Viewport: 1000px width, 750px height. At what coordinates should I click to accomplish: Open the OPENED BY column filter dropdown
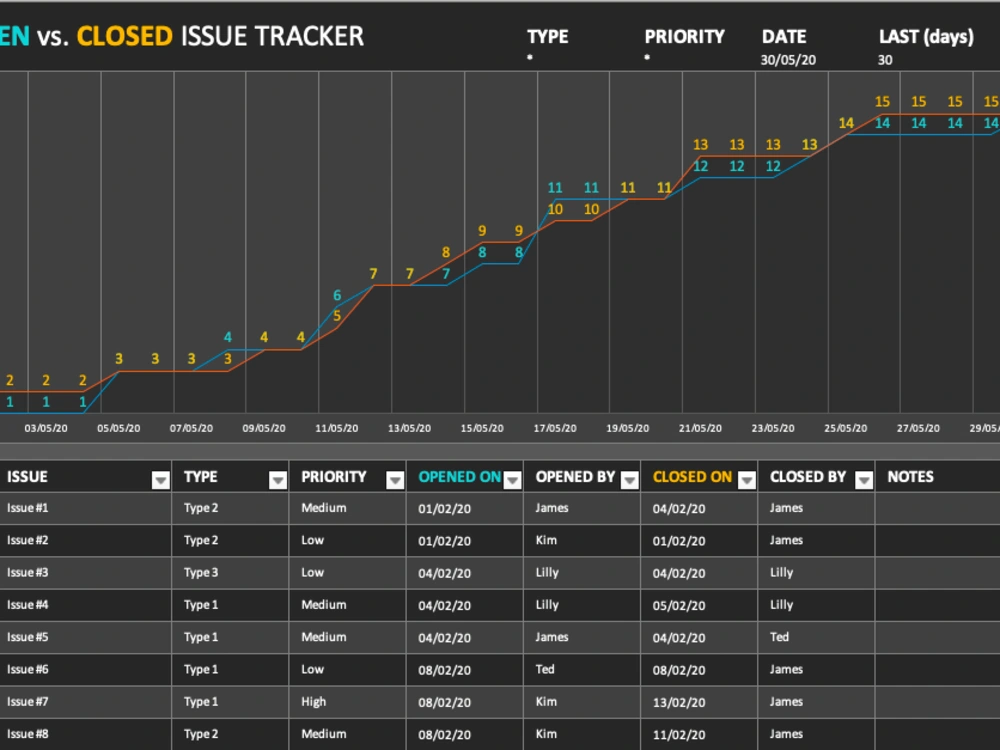(629, 480)
